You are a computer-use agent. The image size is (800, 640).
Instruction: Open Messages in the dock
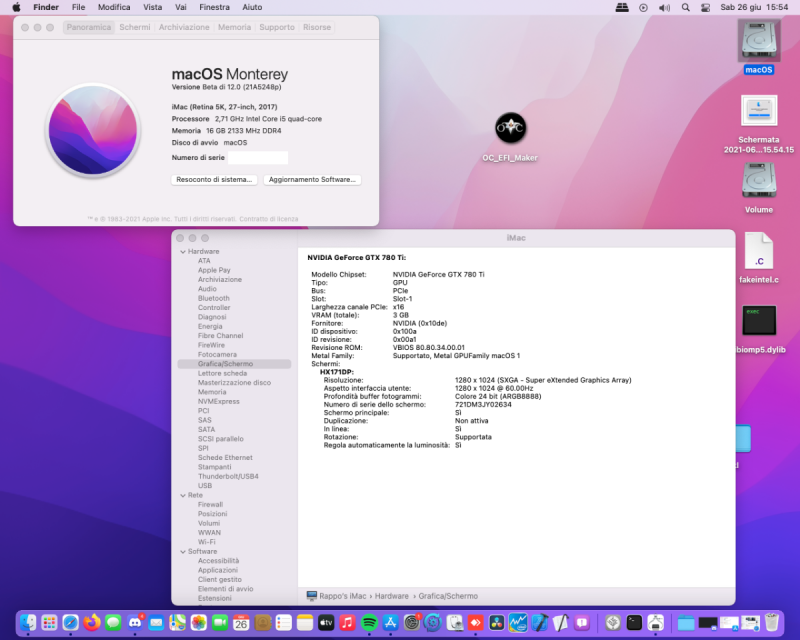pos(113,623)
